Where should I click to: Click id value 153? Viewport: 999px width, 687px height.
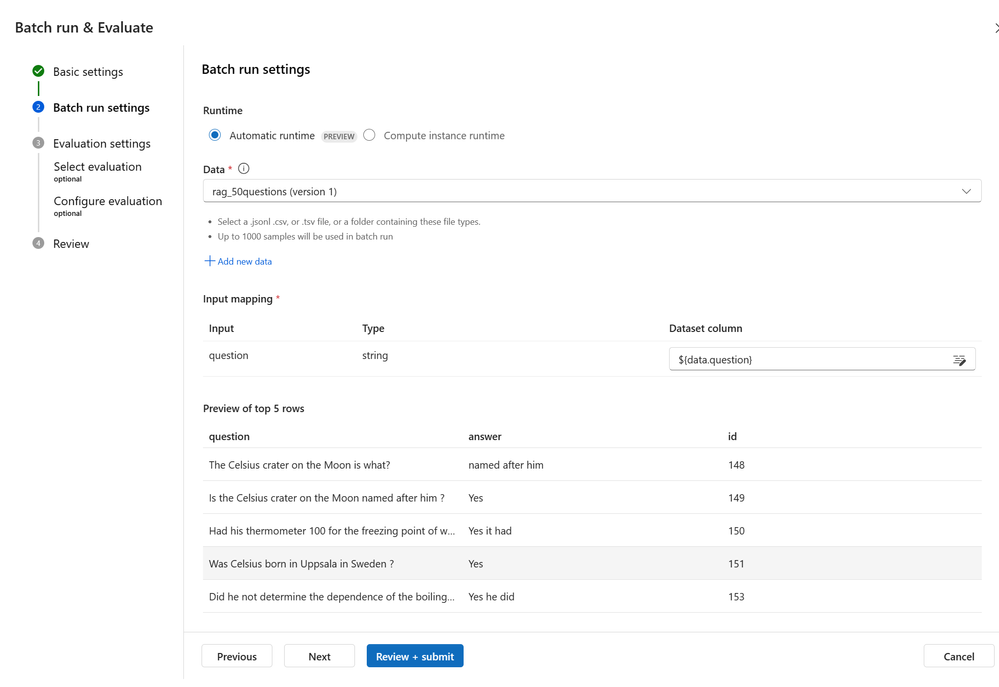click(x=737, y=597)
